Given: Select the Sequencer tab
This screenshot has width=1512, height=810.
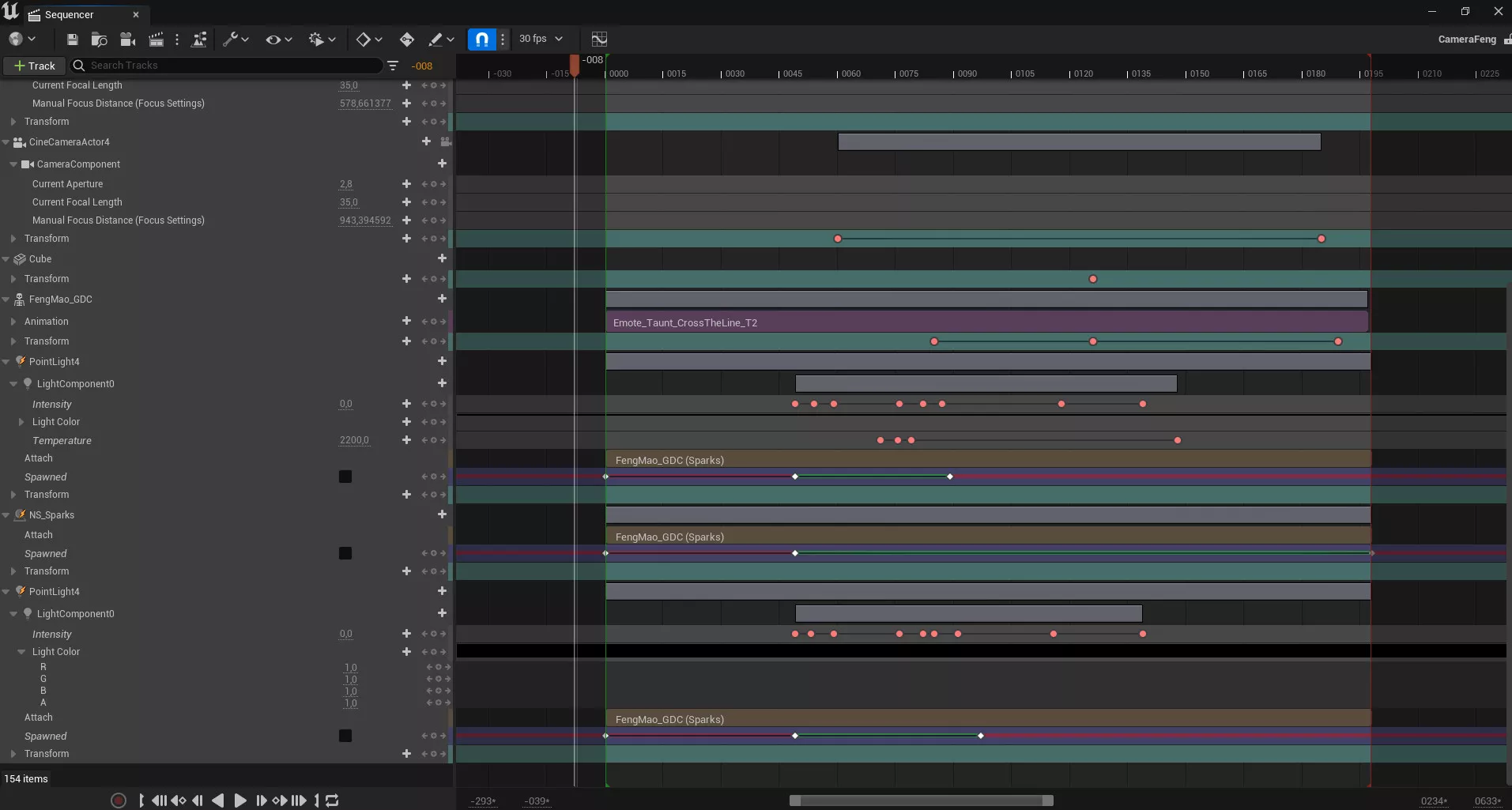Looking at the screenshot, I should (x=69, y=14).
